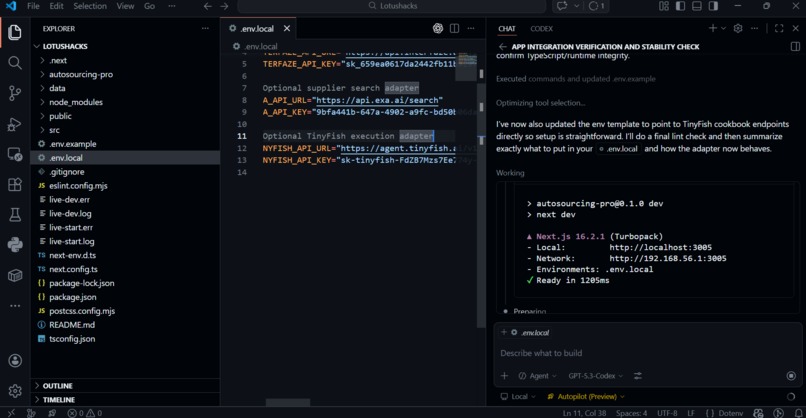
Task: Open notifications bell in status bar
Action: [798, 413]
